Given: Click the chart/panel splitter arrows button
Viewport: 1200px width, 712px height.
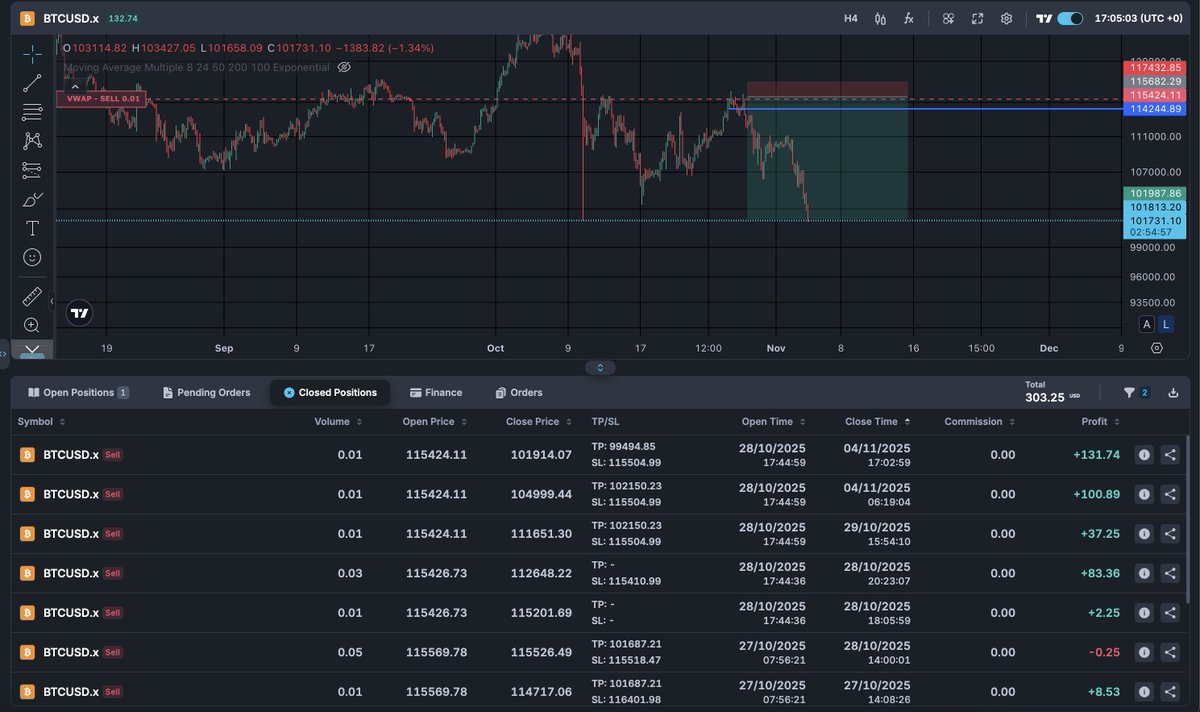Looking at the screenshot, I should [600, 367].
